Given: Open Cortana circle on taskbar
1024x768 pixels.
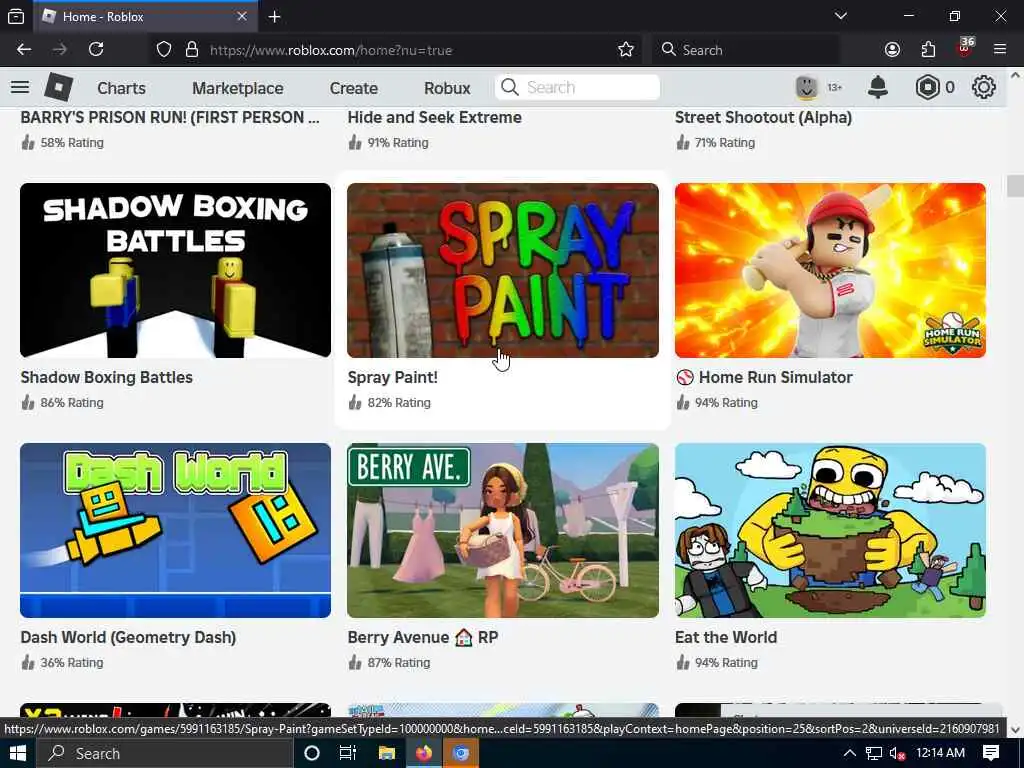Looking at the screenshot, I should [312, 753].
